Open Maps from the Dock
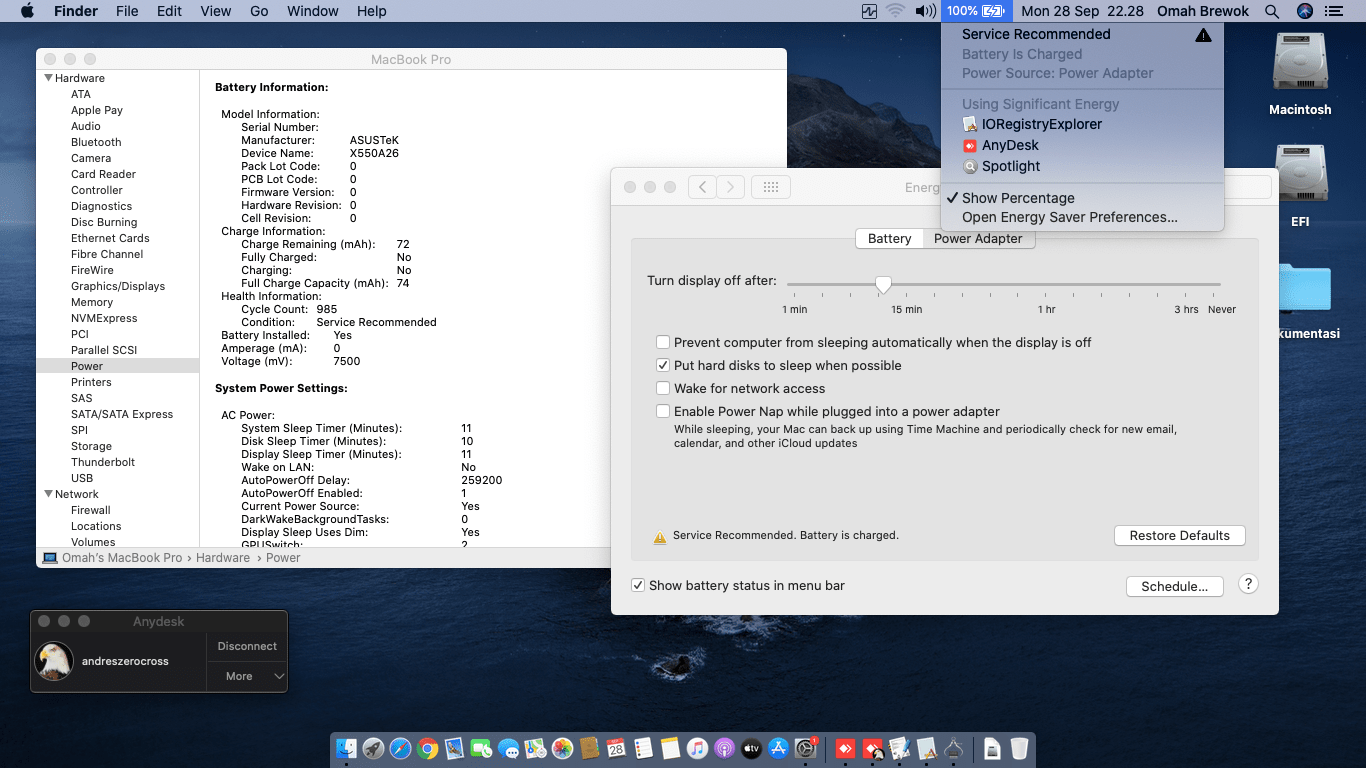 point(536,748)
